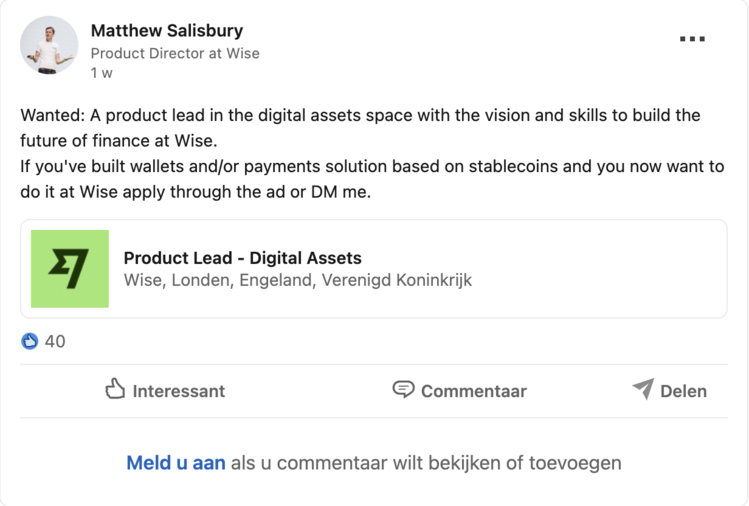The height and width of the screenshot is (506, 749).
Task: View the 40 reactions count
Action: (55, 341)
